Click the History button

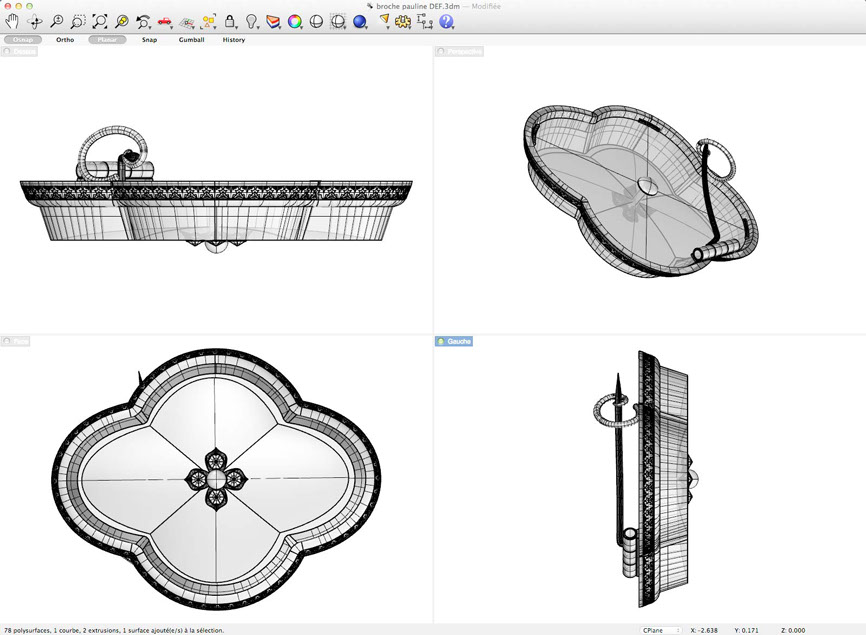233,40
